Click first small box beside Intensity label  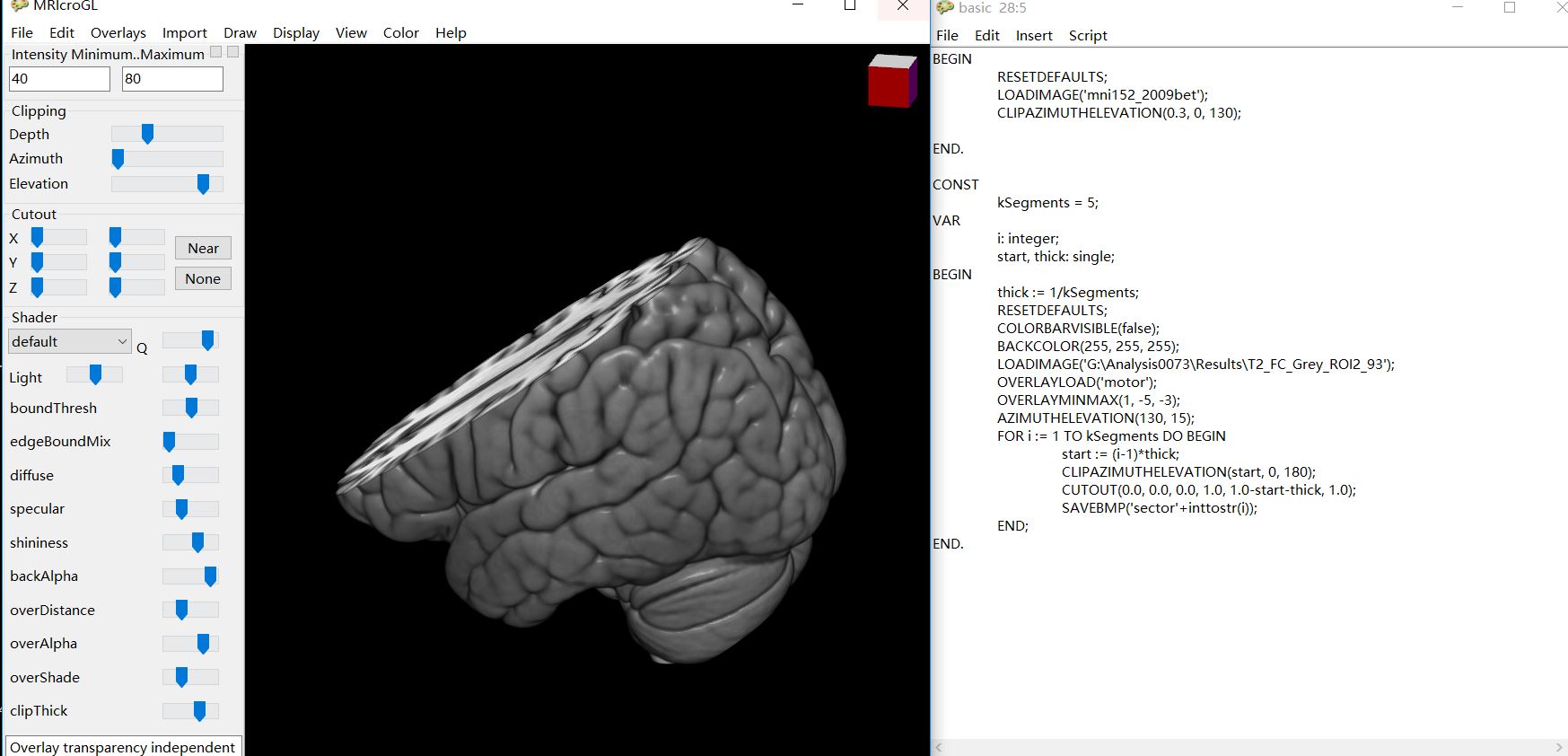coord(215,53)
